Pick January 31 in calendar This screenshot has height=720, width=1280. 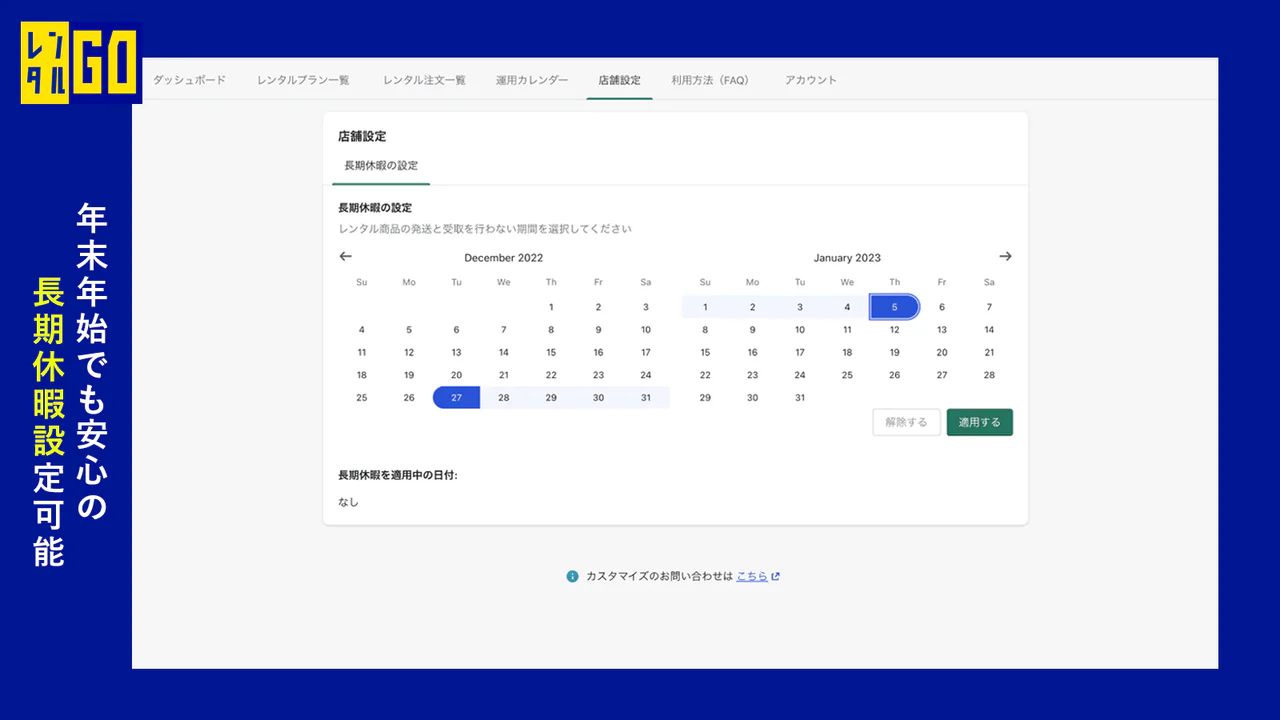pyautogui.click(x=800, y=398)
